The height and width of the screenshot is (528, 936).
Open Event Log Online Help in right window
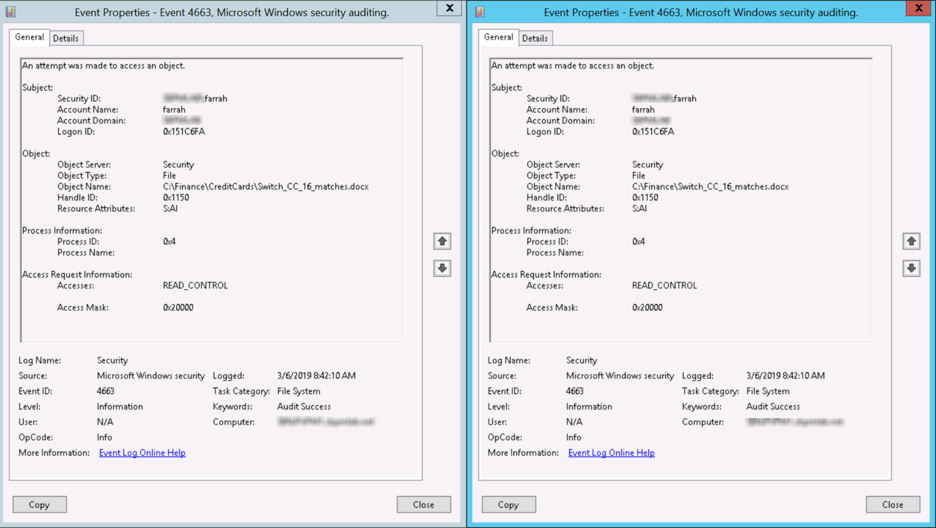tap(611, 453)
